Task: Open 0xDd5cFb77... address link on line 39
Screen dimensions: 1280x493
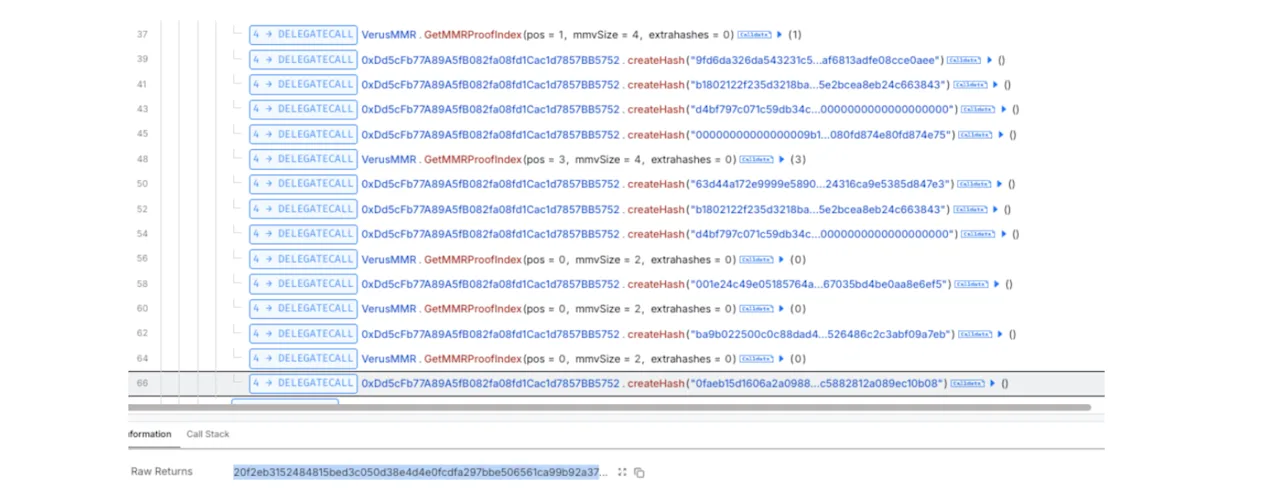Action: coord(490,59)
